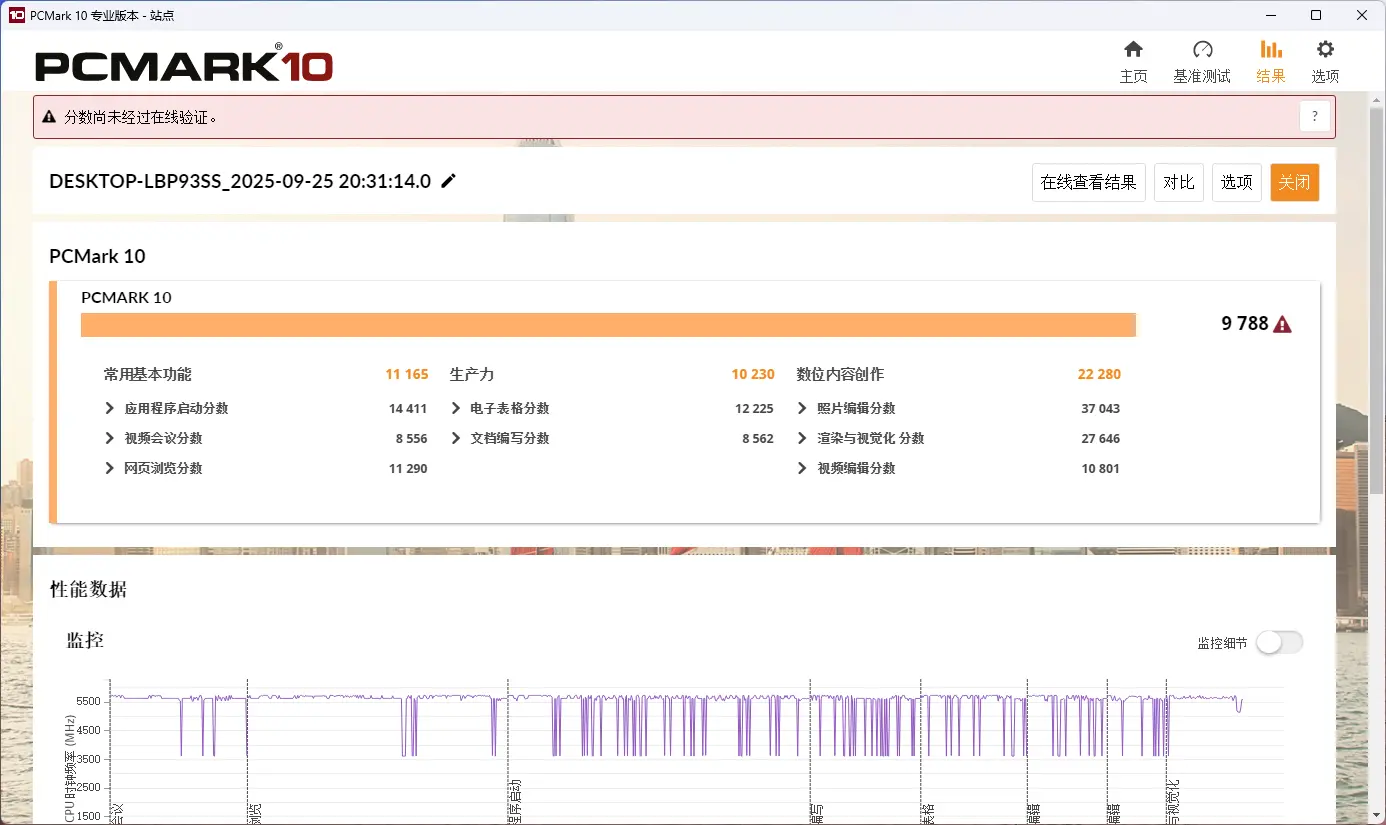Click the 监控 heading
This screenshot has height=825, width=1386.
(85, 640)
